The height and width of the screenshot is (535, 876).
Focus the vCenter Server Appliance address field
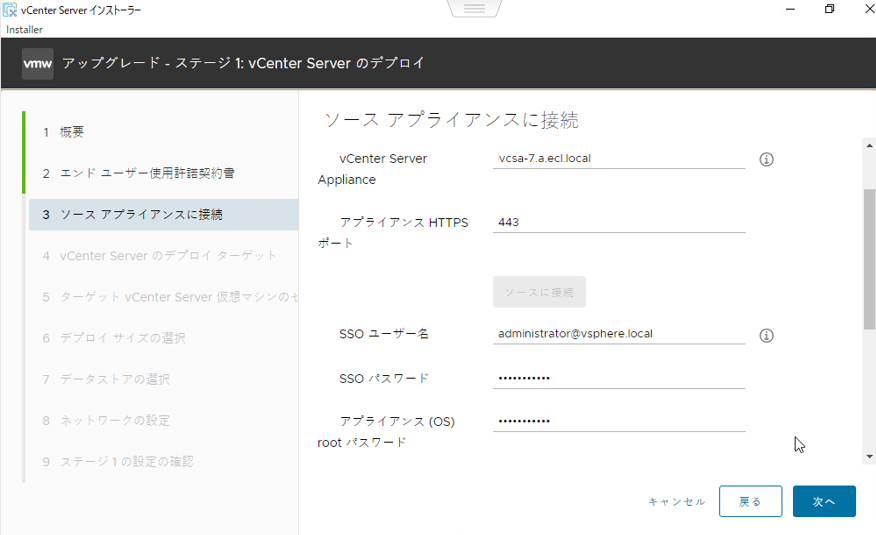pos(619,158)
